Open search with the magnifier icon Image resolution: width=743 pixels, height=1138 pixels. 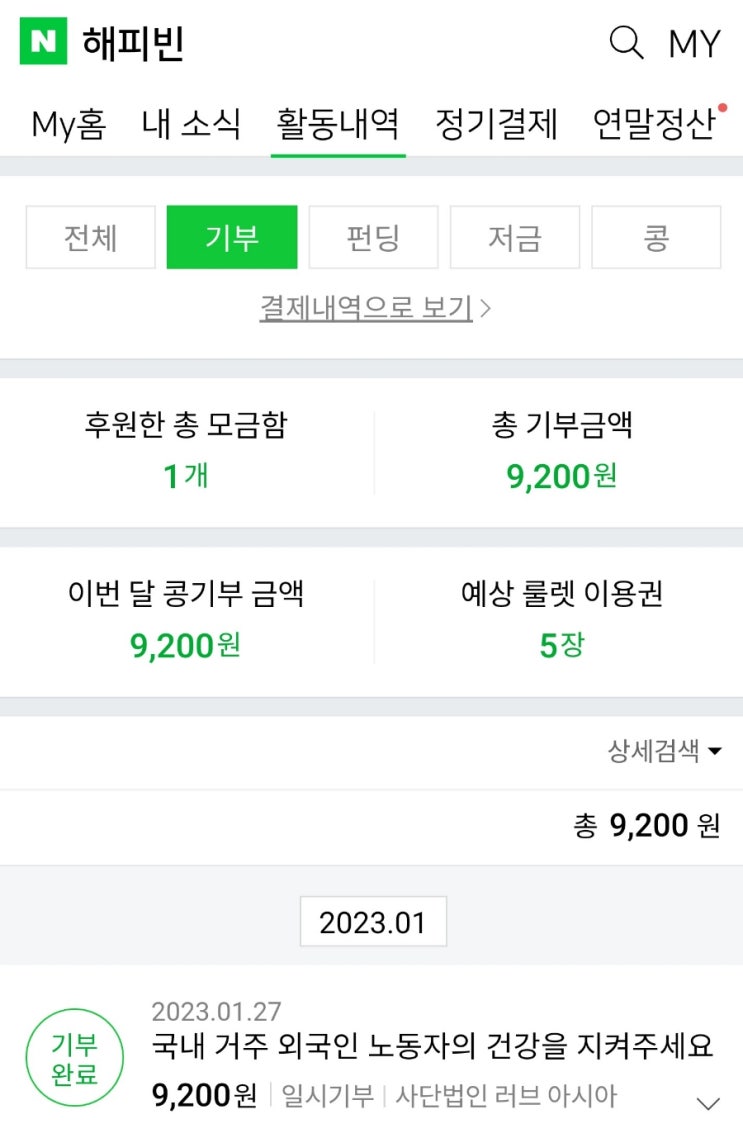[626, 43]
